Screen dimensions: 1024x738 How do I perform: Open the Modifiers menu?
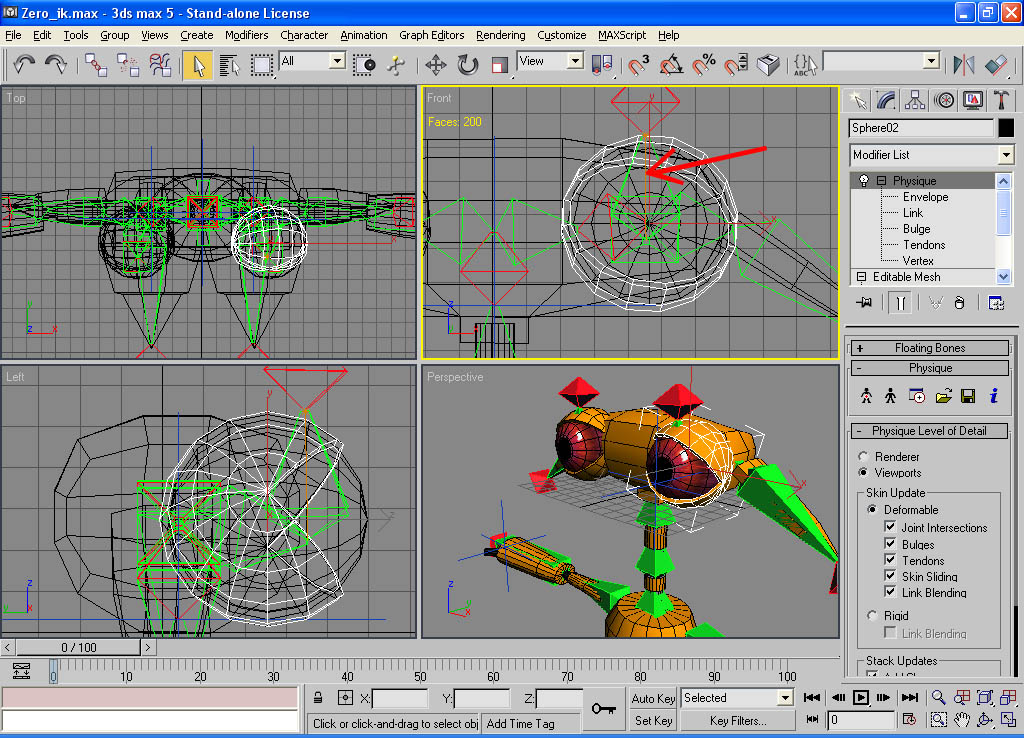tap(246, 35)
